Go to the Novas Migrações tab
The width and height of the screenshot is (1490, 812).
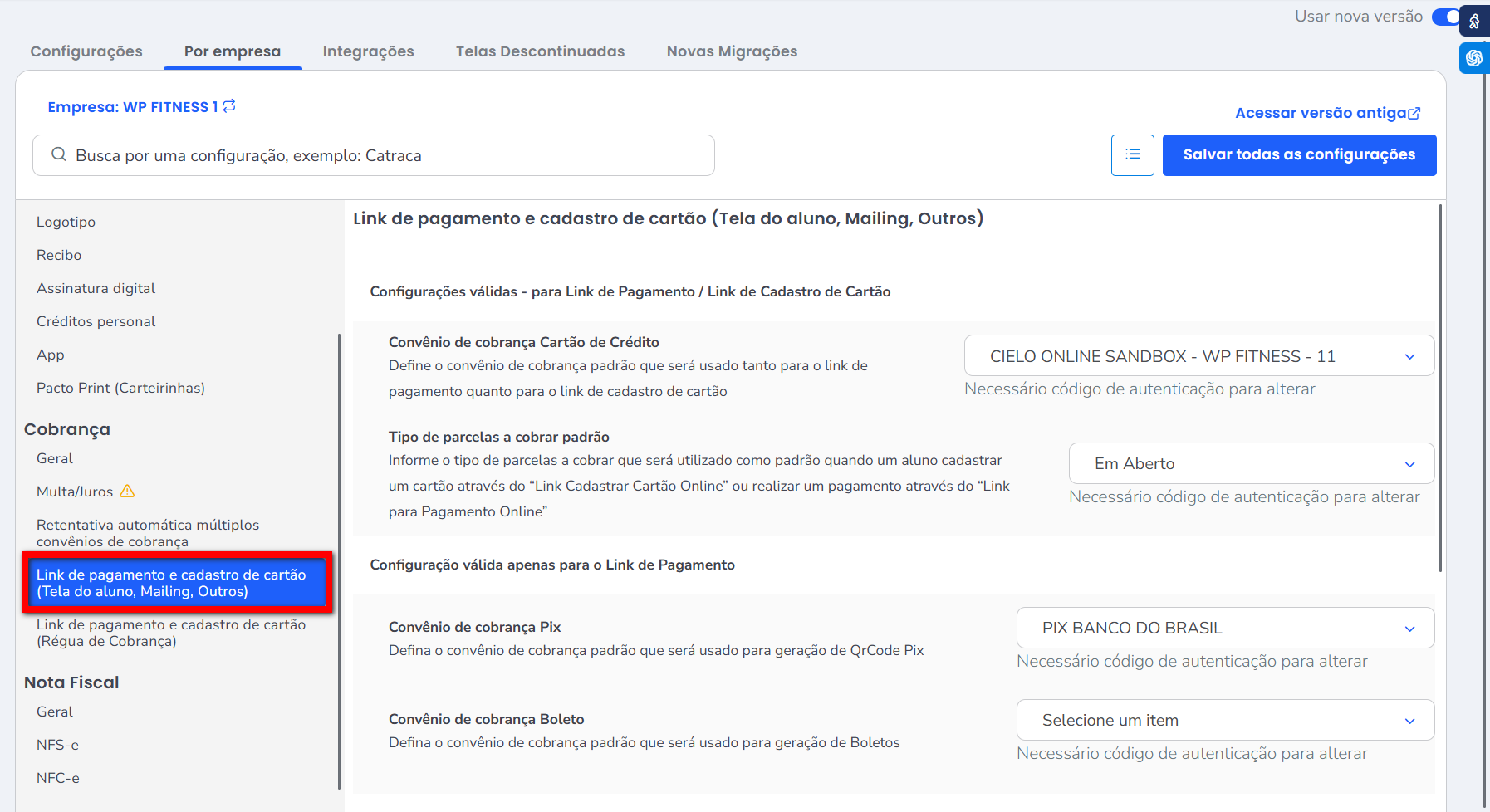[x=732, y=51]
